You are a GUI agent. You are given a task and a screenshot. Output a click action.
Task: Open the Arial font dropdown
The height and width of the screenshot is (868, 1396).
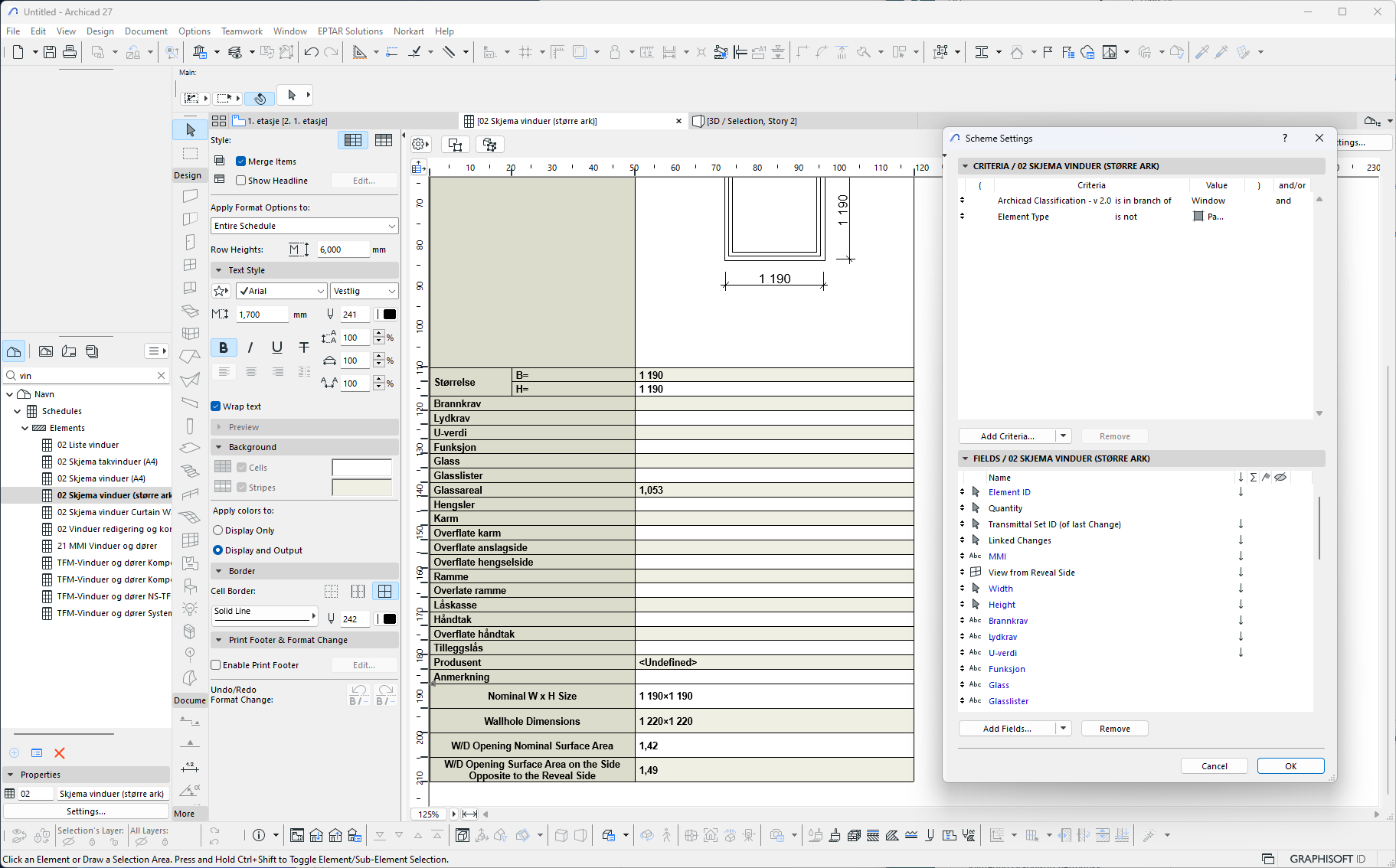[281, 291]
